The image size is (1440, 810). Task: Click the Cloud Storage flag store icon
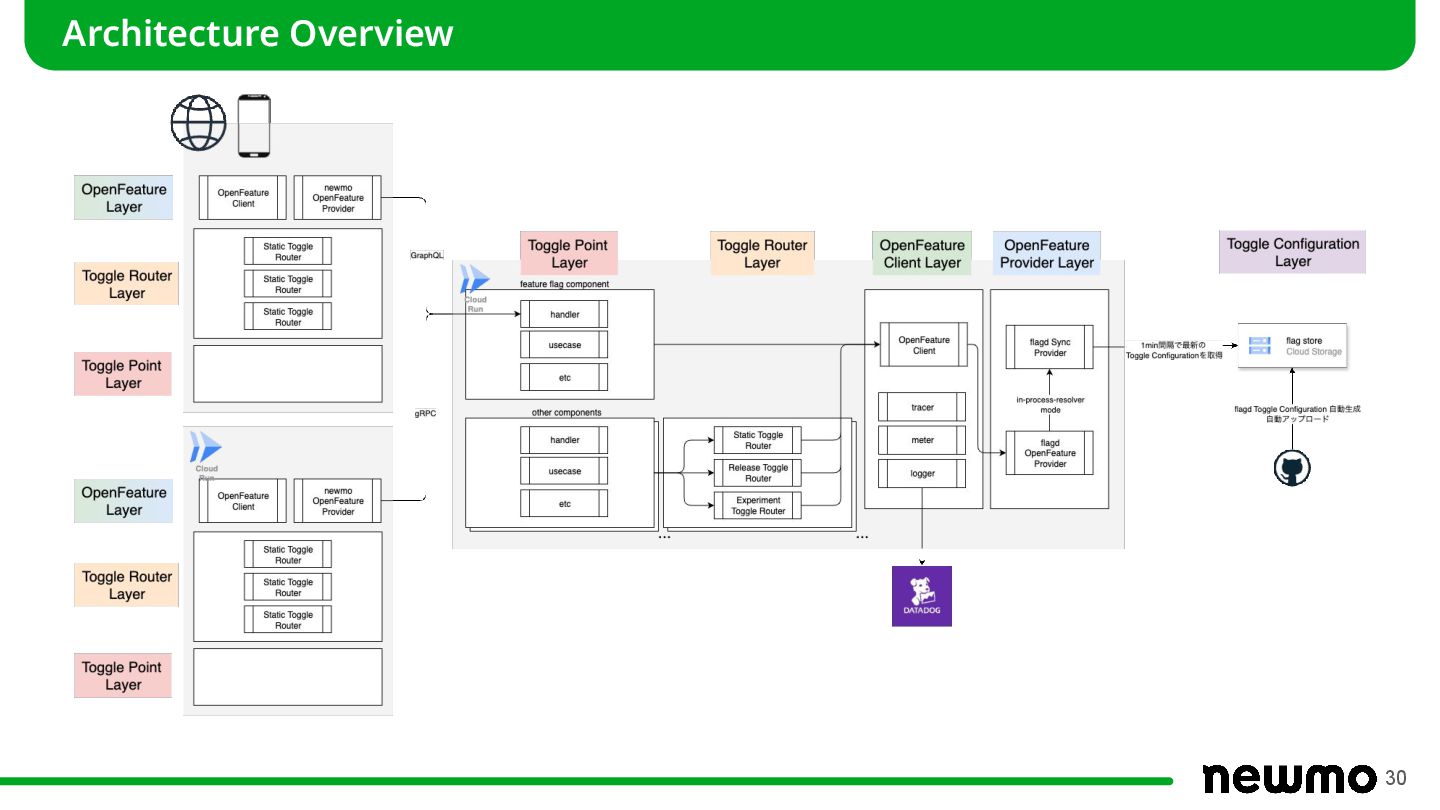[x=1260, y=346]
